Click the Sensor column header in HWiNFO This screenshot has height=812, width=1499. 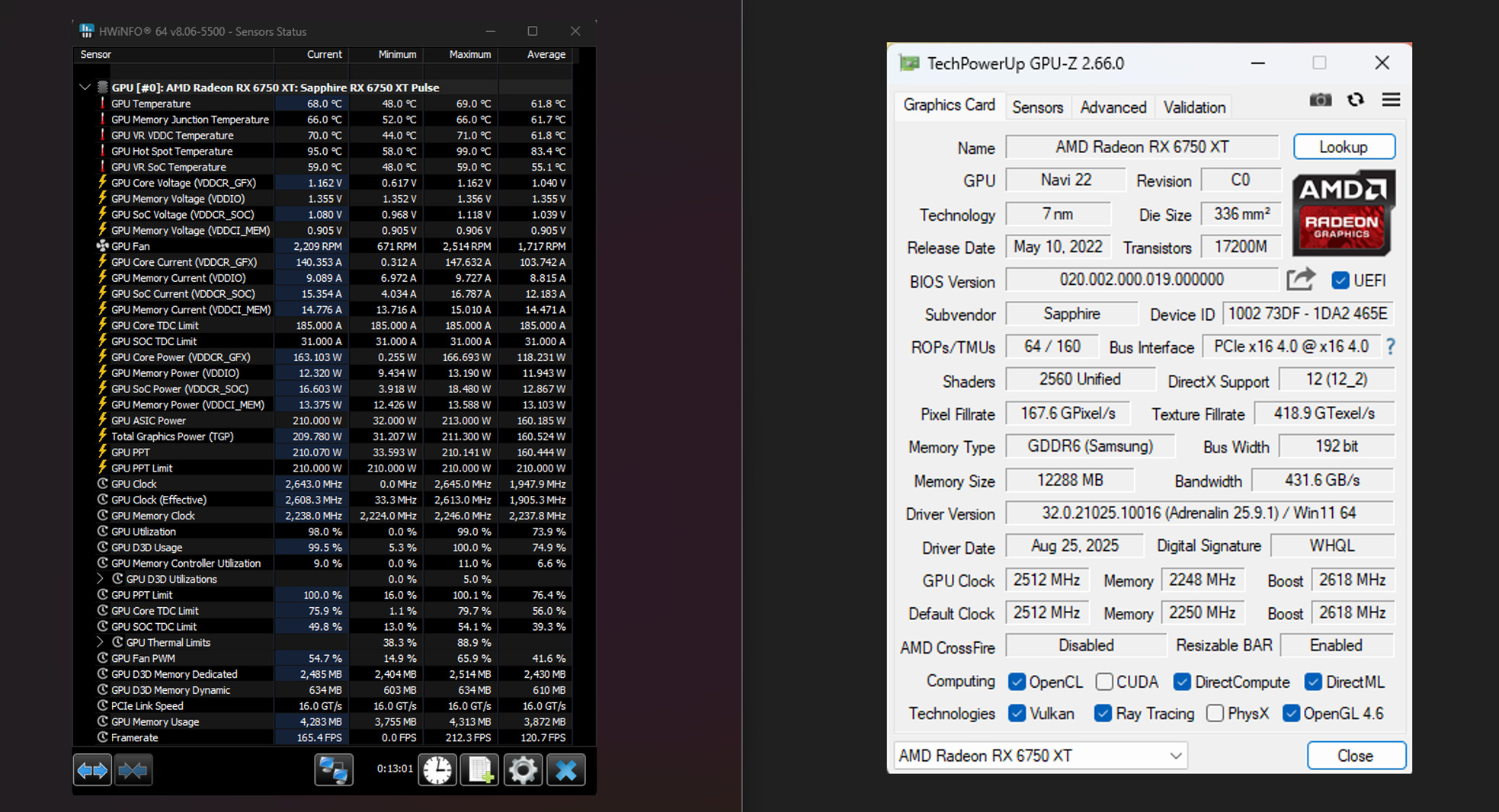click(x=174, y=55)
